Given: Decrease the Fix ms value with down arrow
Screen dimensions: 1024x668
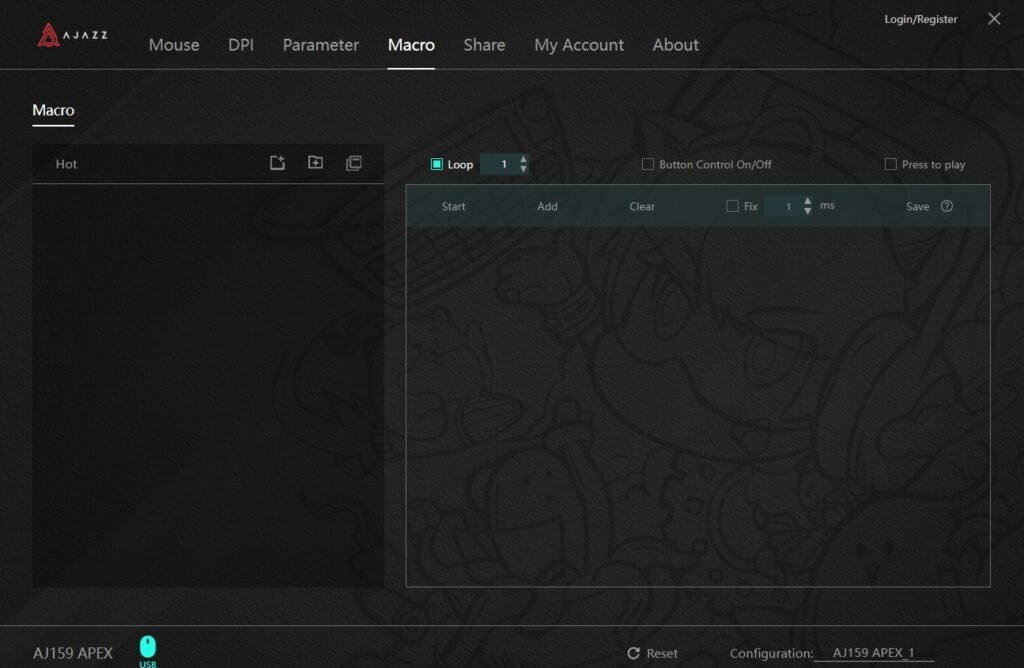Looking at the screenshot, I should click(808, 212).
